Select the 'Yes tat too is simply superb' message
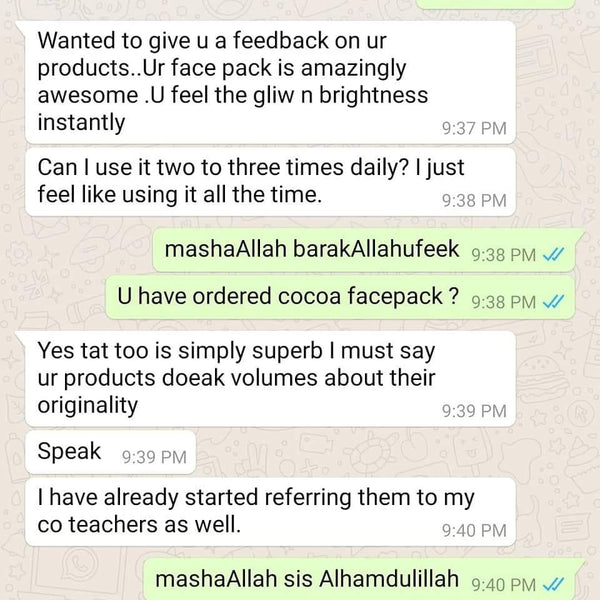The height and width of the screenshot is (600, 600). click(x=270, y=379)
